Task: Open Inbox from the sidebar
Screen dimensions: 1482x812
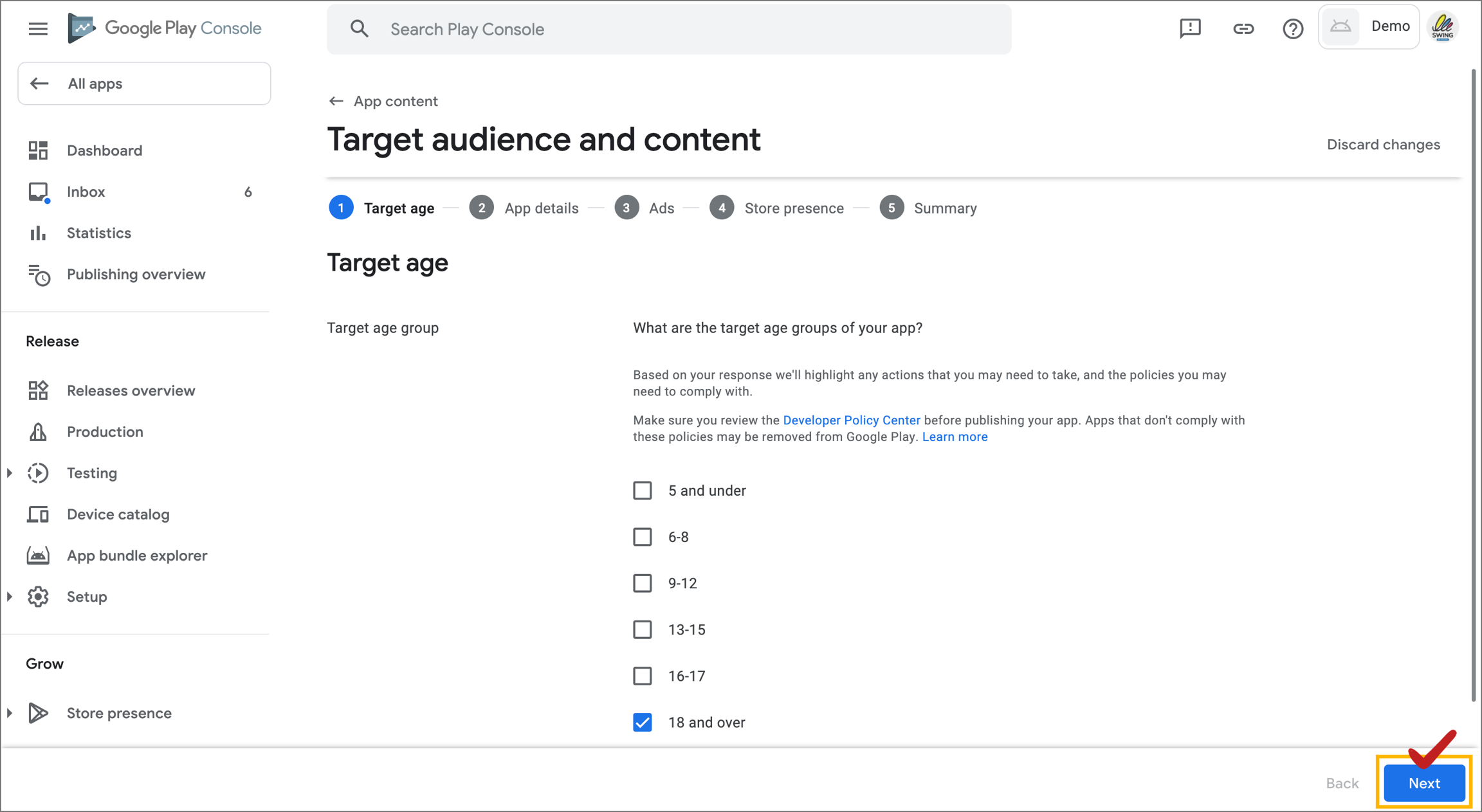Action: 86,192
